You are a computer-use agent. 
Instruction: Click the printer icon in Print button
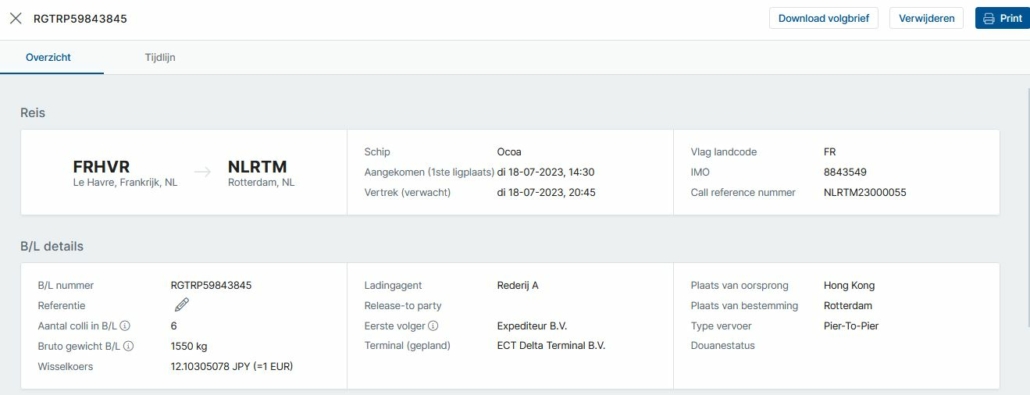(989, 18)
